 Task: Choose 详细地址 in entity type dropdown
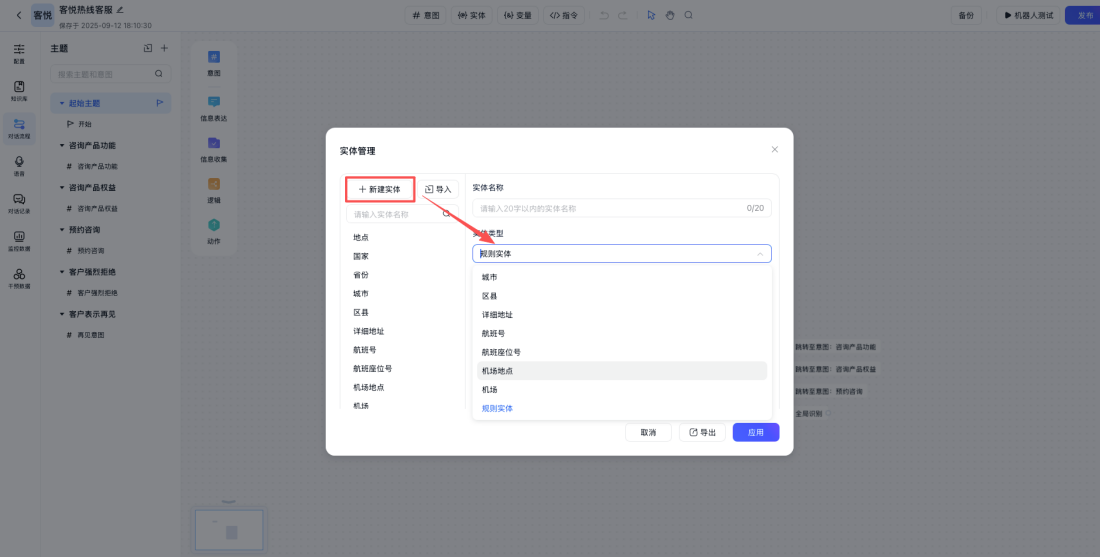point(622,314)
